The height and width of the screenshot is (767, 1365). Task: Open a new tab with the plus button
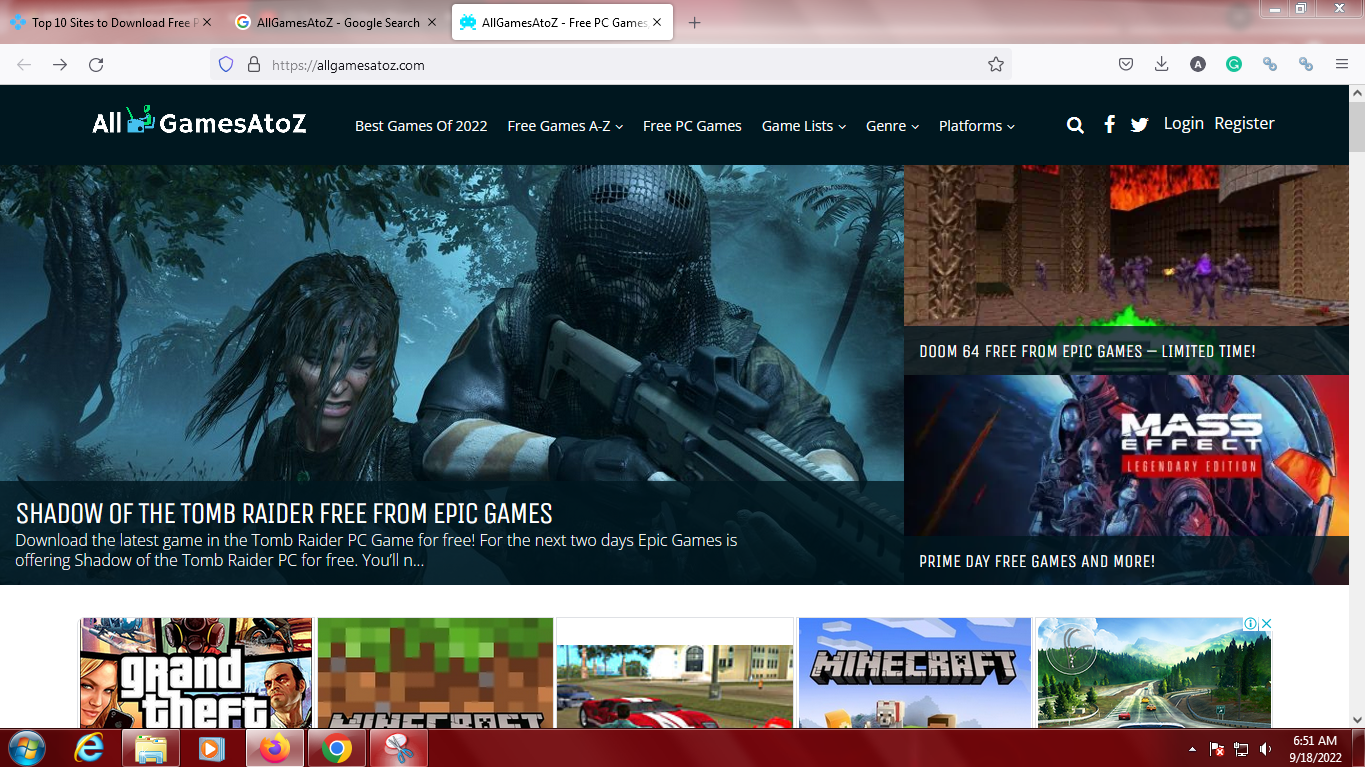695,22
